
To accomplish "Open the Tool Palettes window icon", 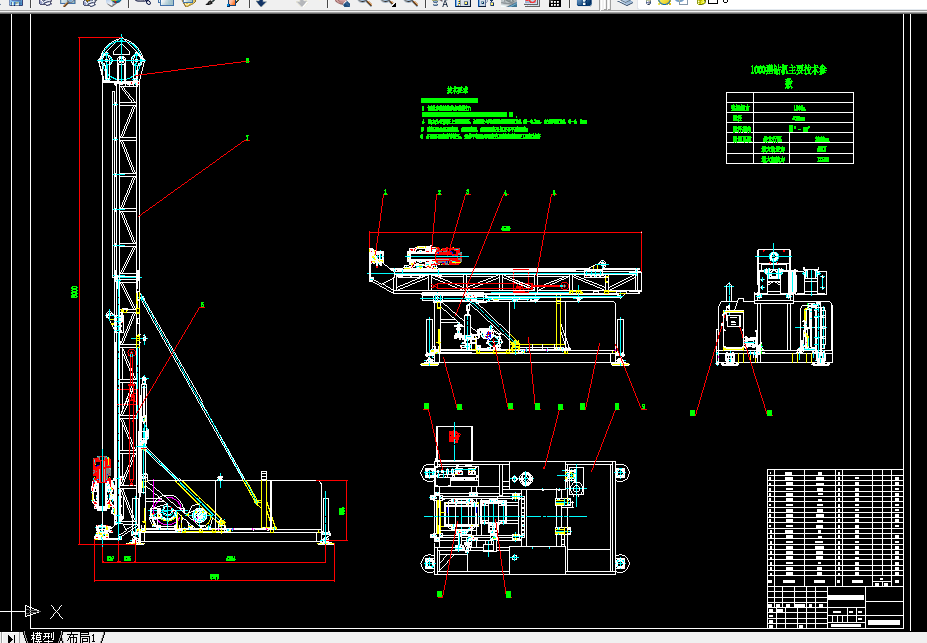I will click(486, 2).
